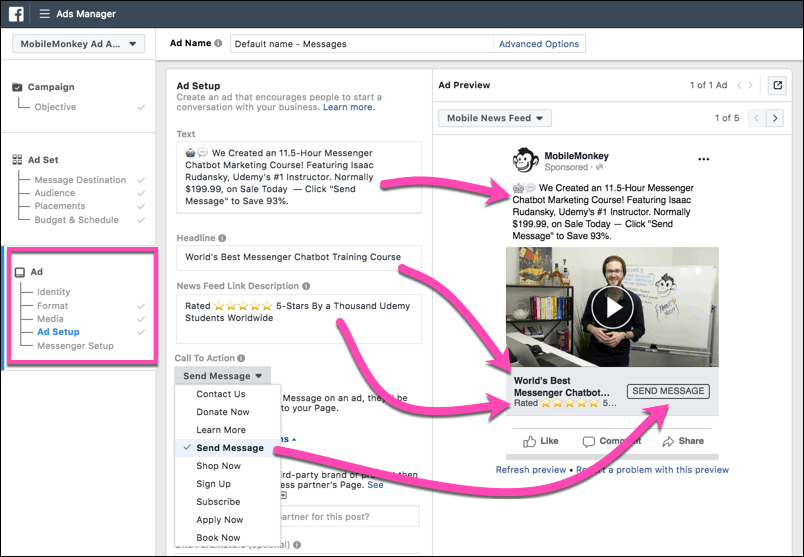The width and height of the screenshot is (804, 557).
Task: Open the Send Message call to action dropdown
Action: coord(223,376)
